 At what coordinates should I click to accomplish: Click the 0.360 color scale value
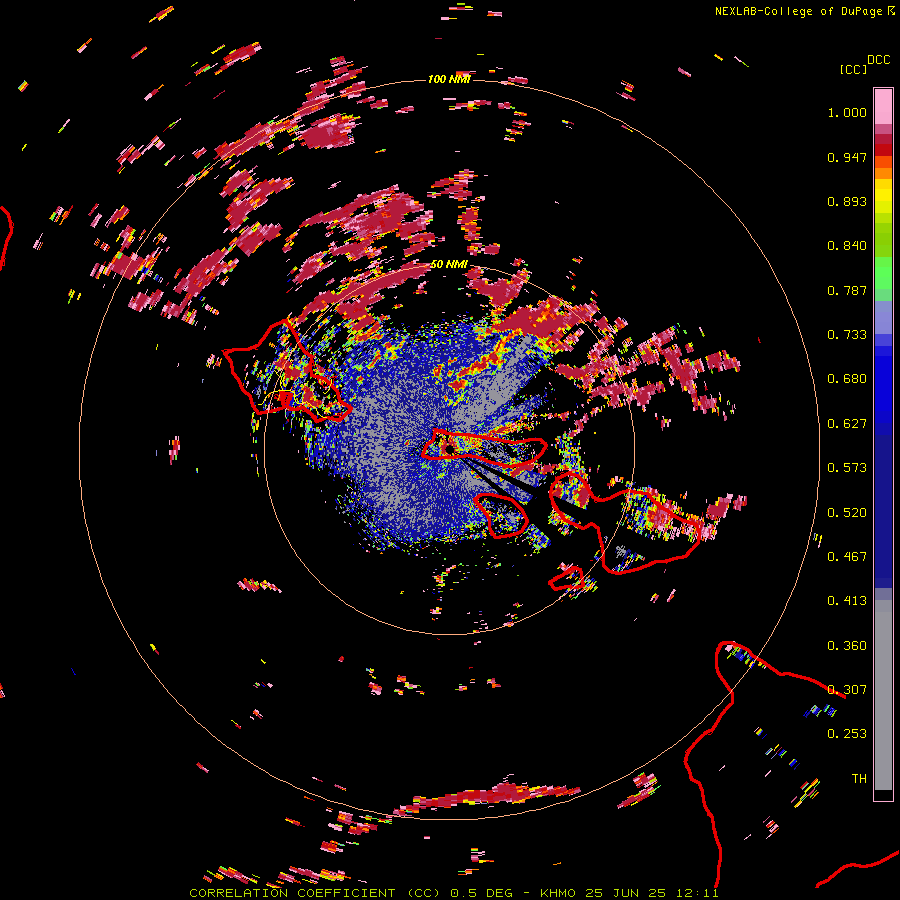tap(847, 646)
